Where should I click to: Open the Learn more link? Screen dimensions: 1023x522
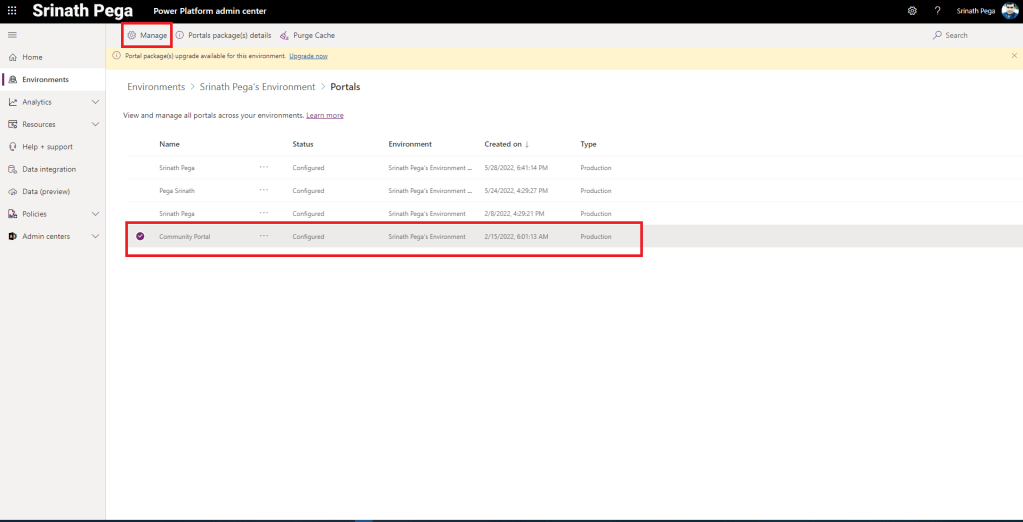coord(325,115)
